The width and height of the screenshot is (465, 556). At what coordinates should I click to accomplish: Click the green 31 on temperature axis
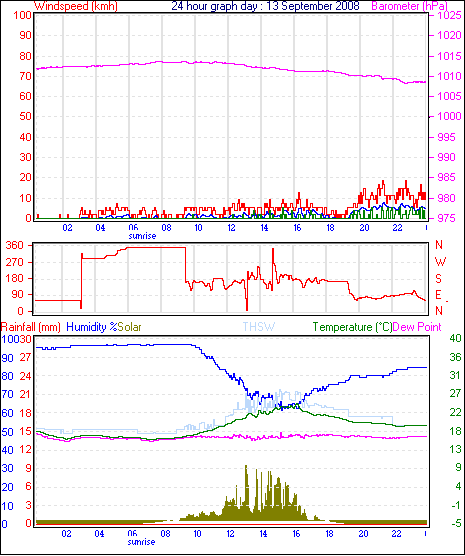coord(455,376)
